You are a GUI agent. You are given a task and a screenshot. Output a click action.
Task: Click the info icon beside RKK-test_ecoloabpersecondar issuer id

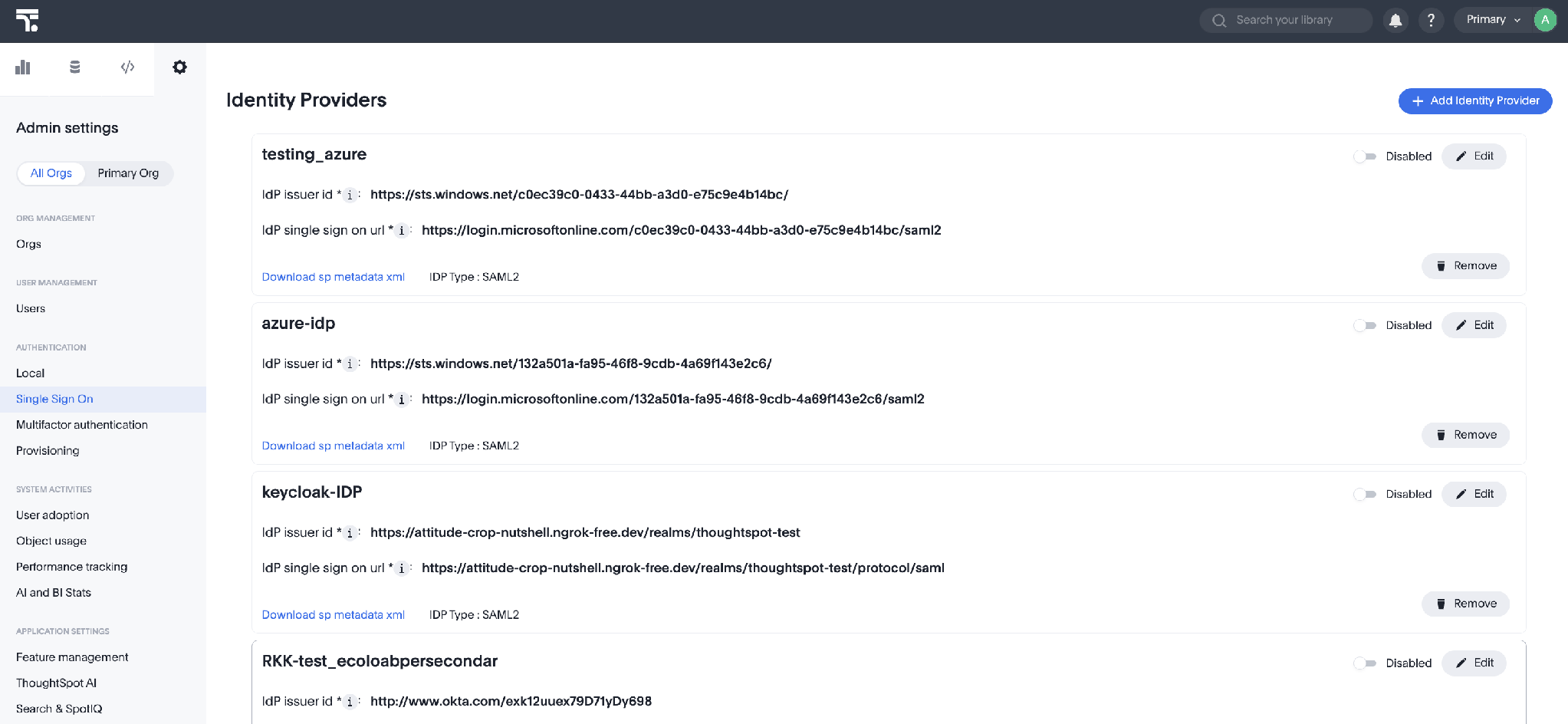coord(350,702)
